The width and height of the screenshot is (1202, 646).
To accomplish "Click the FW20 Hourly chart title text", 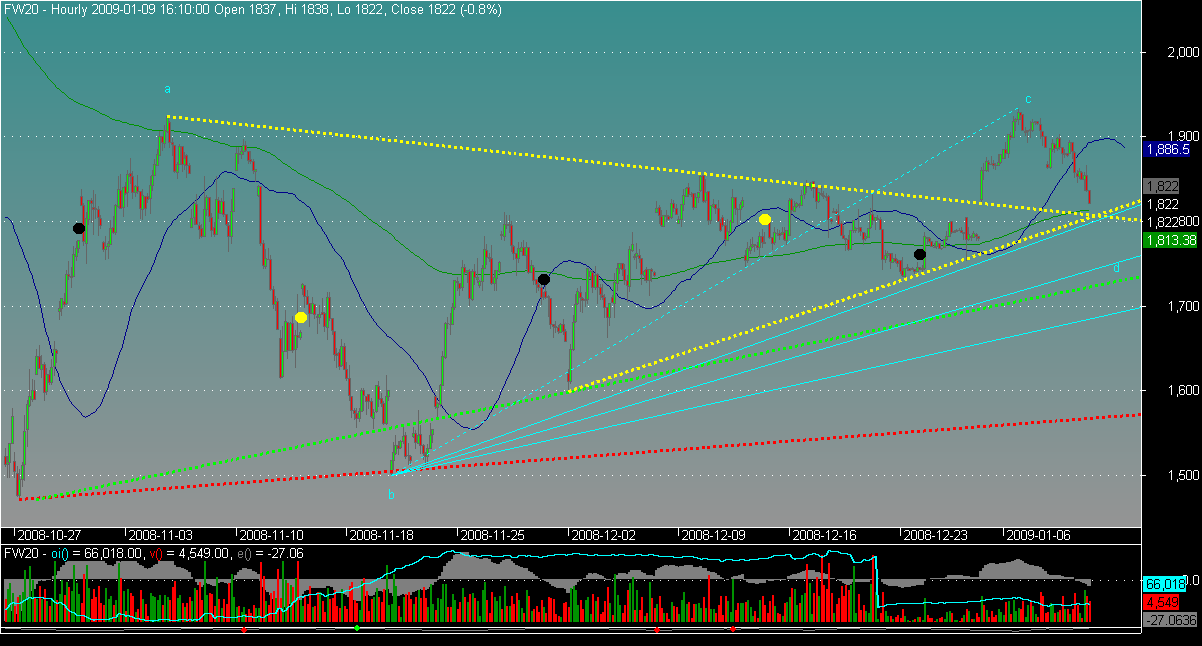I will 253,9.
